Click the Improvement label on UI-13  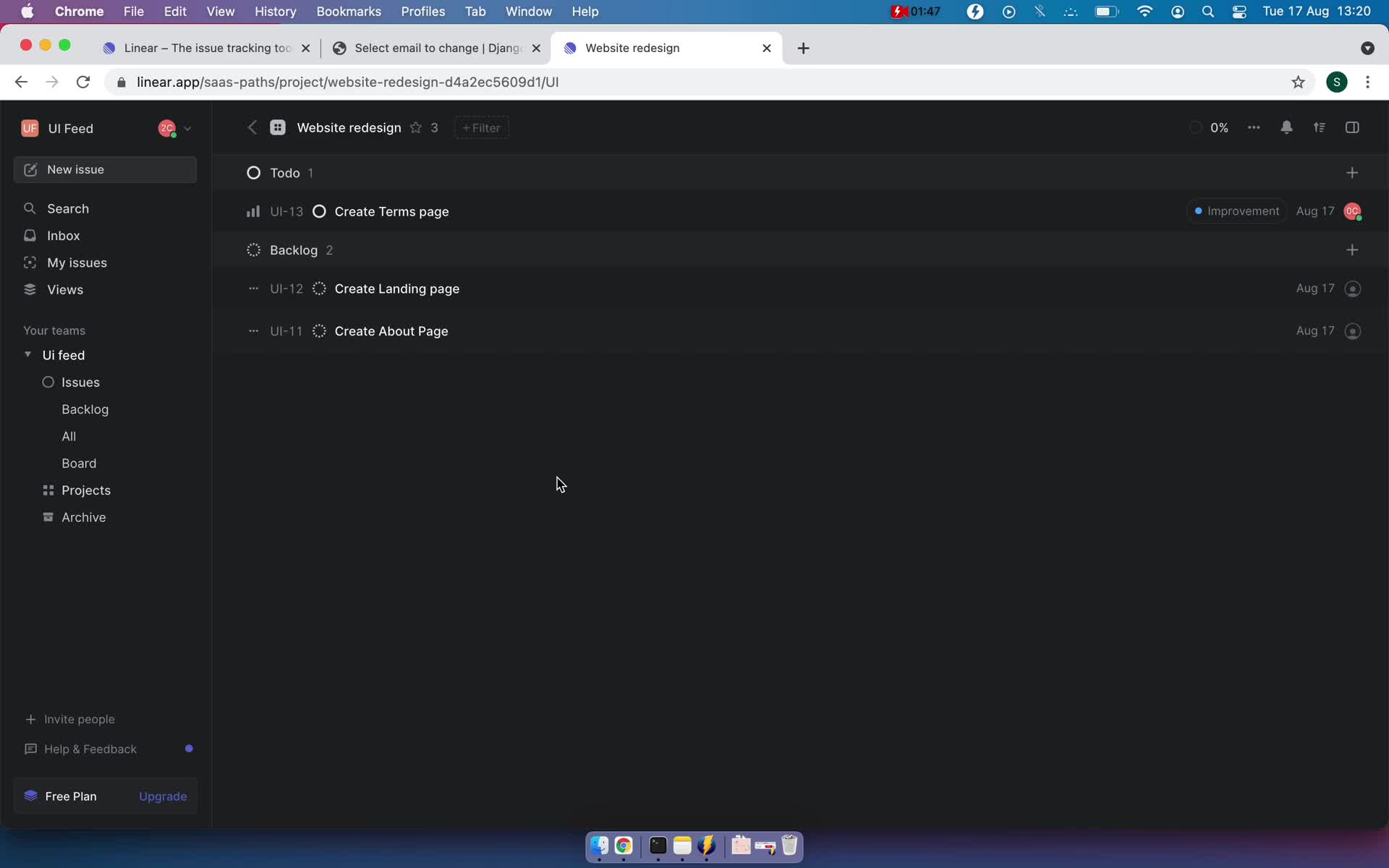[1236, 211]
